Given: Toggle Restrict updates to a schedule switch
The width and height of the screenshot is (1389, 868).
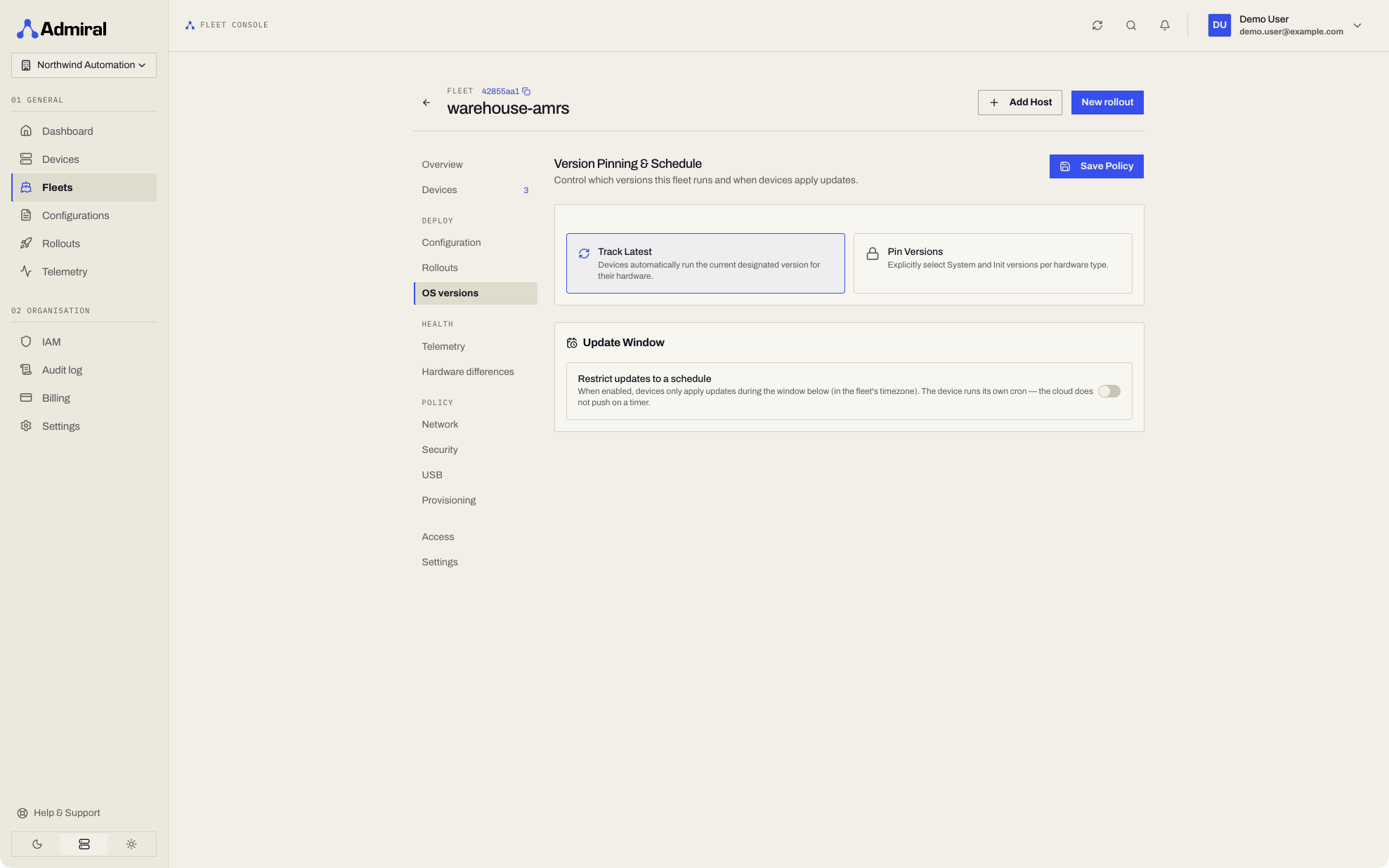Looking at the screenshot, I should tap(1109, 391).
